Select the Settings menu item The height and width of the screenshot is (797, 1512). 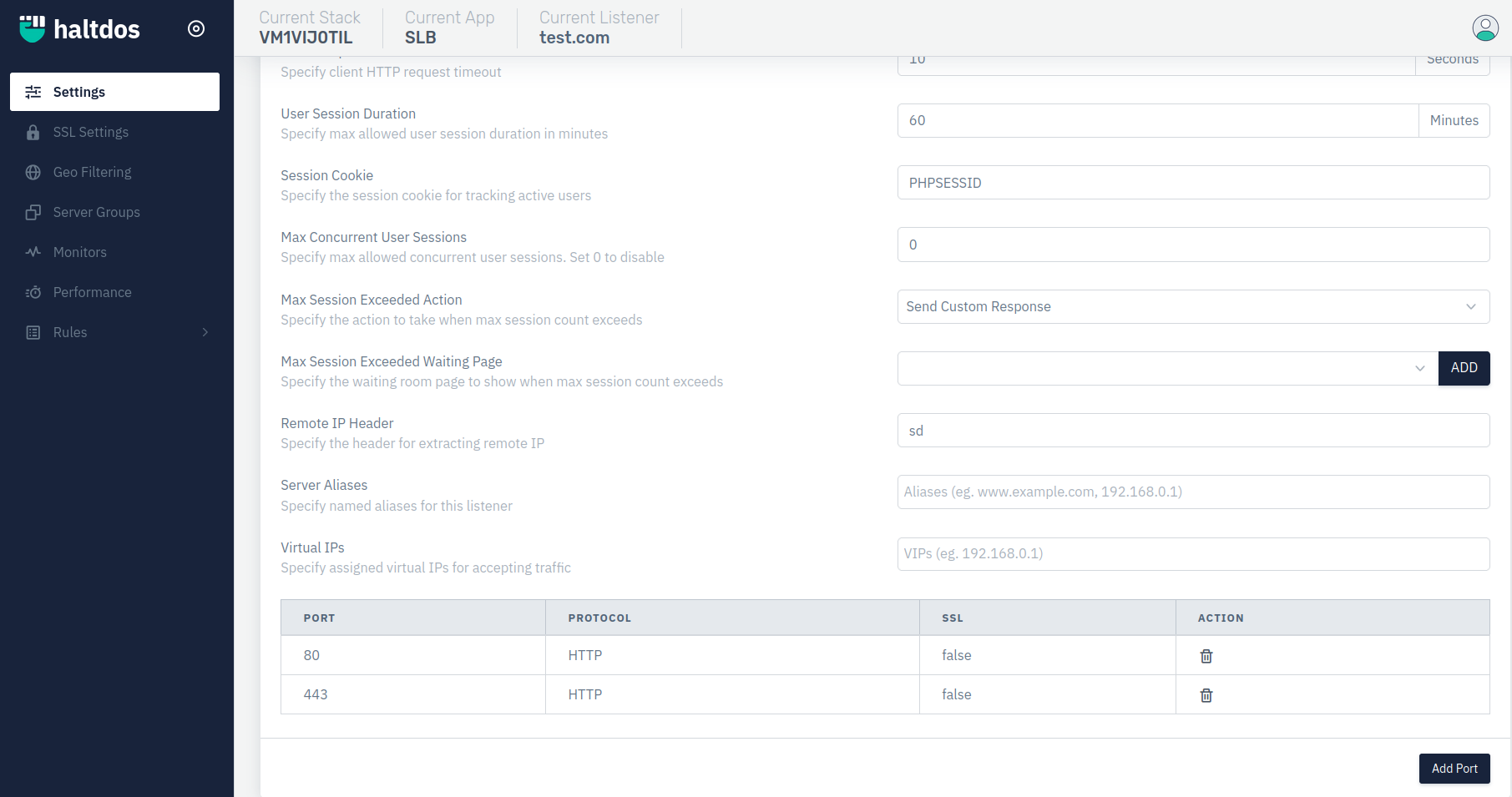point(114,92)
